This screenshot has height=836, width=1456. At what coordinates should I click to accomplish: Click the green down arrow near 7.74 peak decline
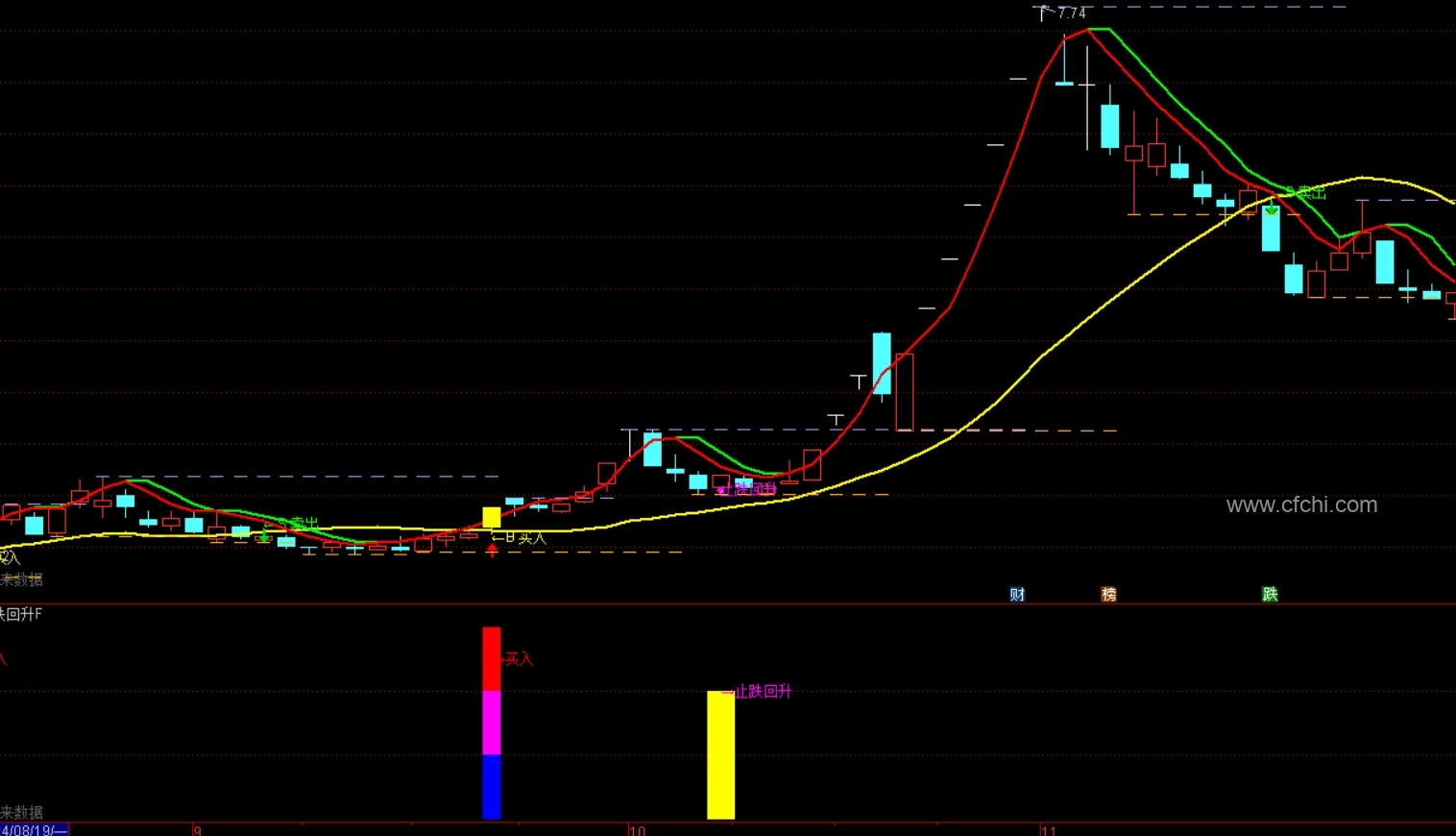tap(1271, 208)
